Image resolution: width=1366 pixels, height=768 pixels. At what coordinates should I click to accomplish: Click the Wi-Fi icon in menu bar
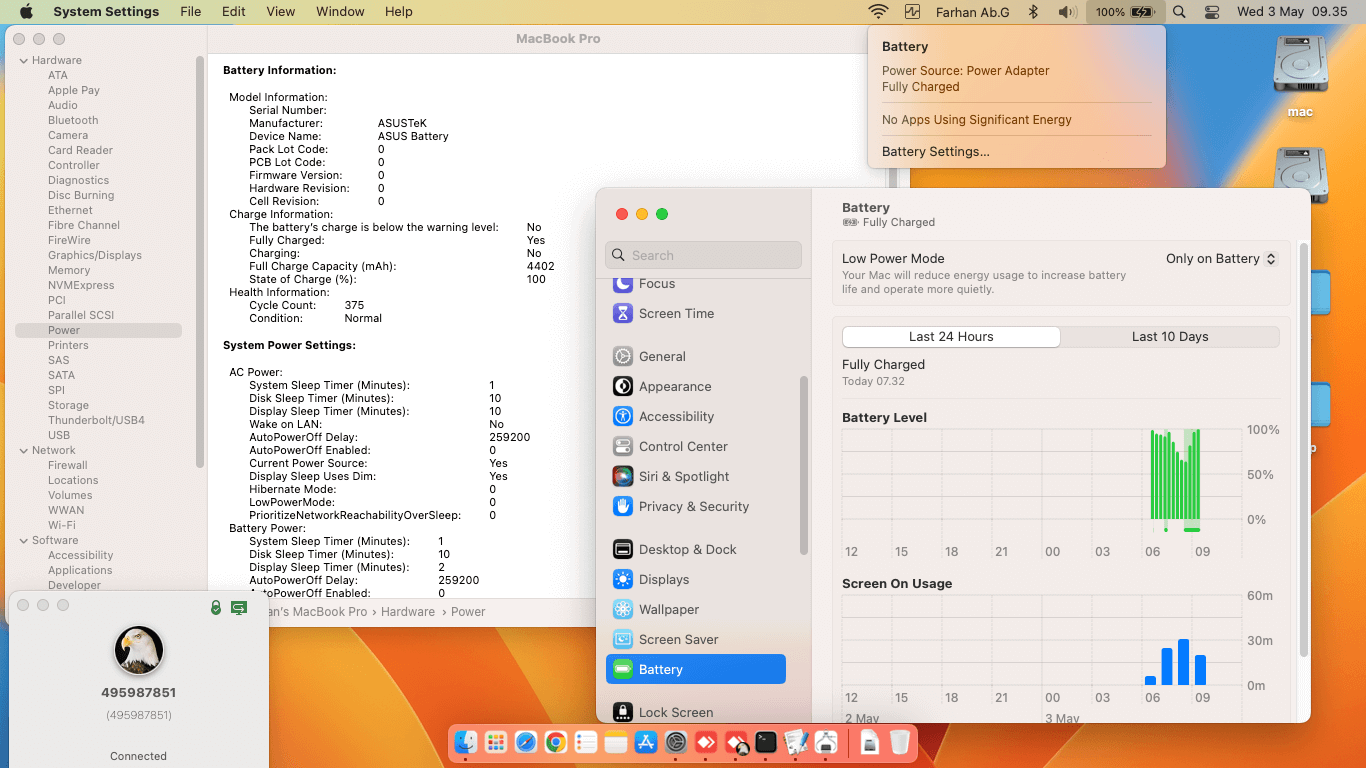[878, 12]
